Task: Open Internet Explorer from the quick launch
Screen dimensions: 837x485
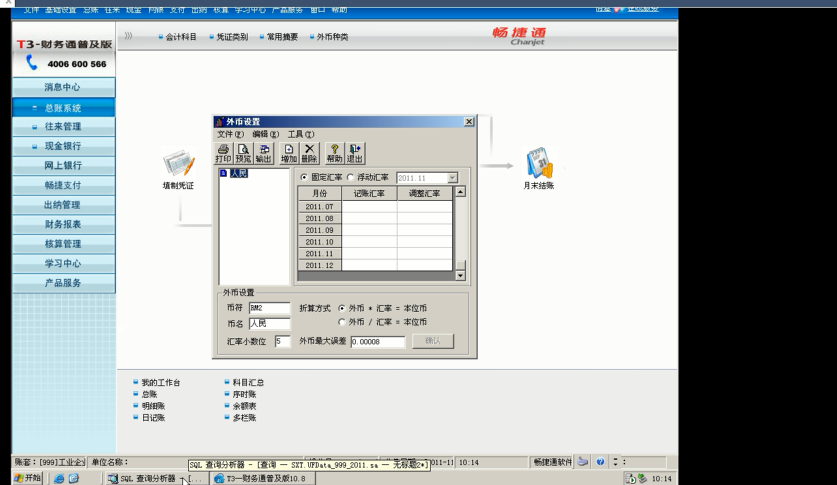Action: pos(59,479)
